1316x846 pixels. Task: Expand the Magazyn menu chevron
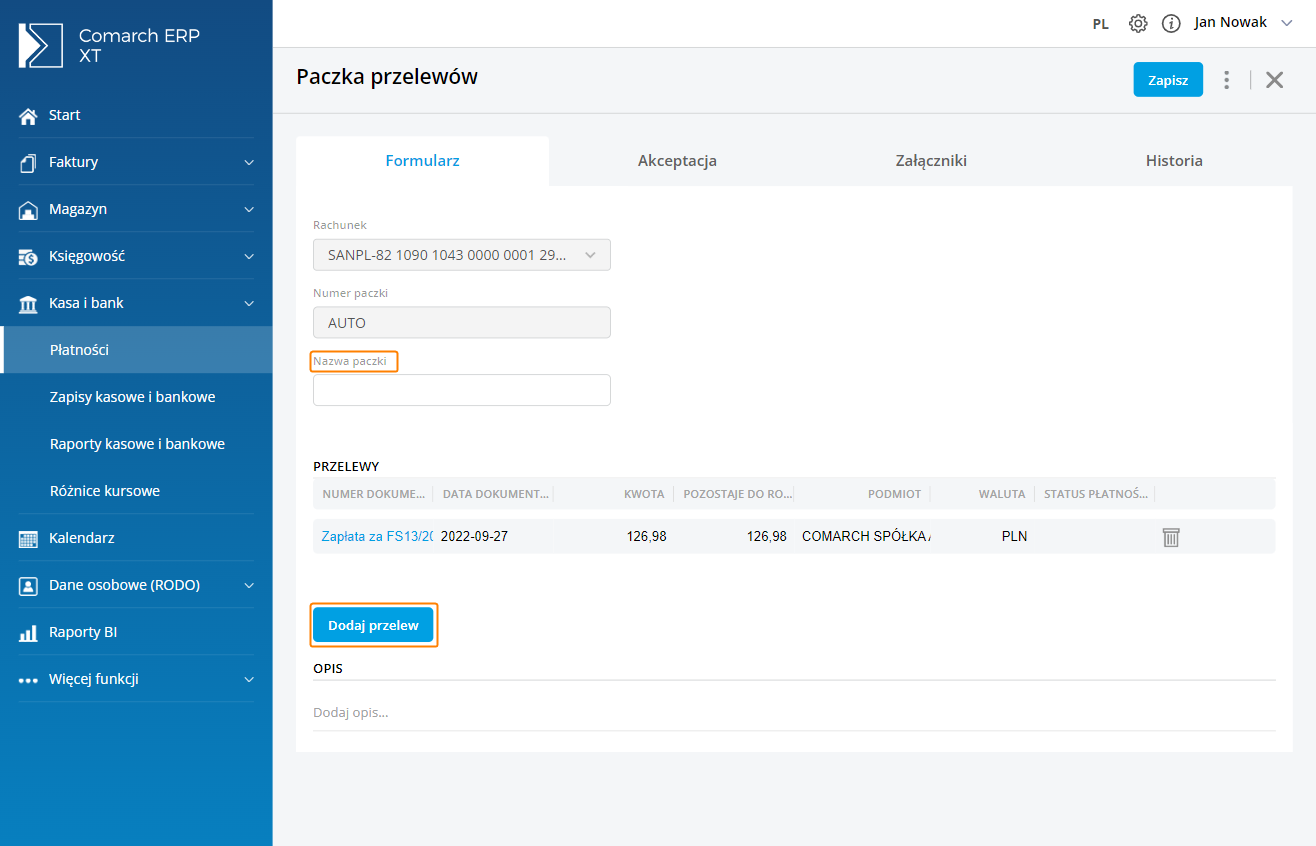(249, 210)
